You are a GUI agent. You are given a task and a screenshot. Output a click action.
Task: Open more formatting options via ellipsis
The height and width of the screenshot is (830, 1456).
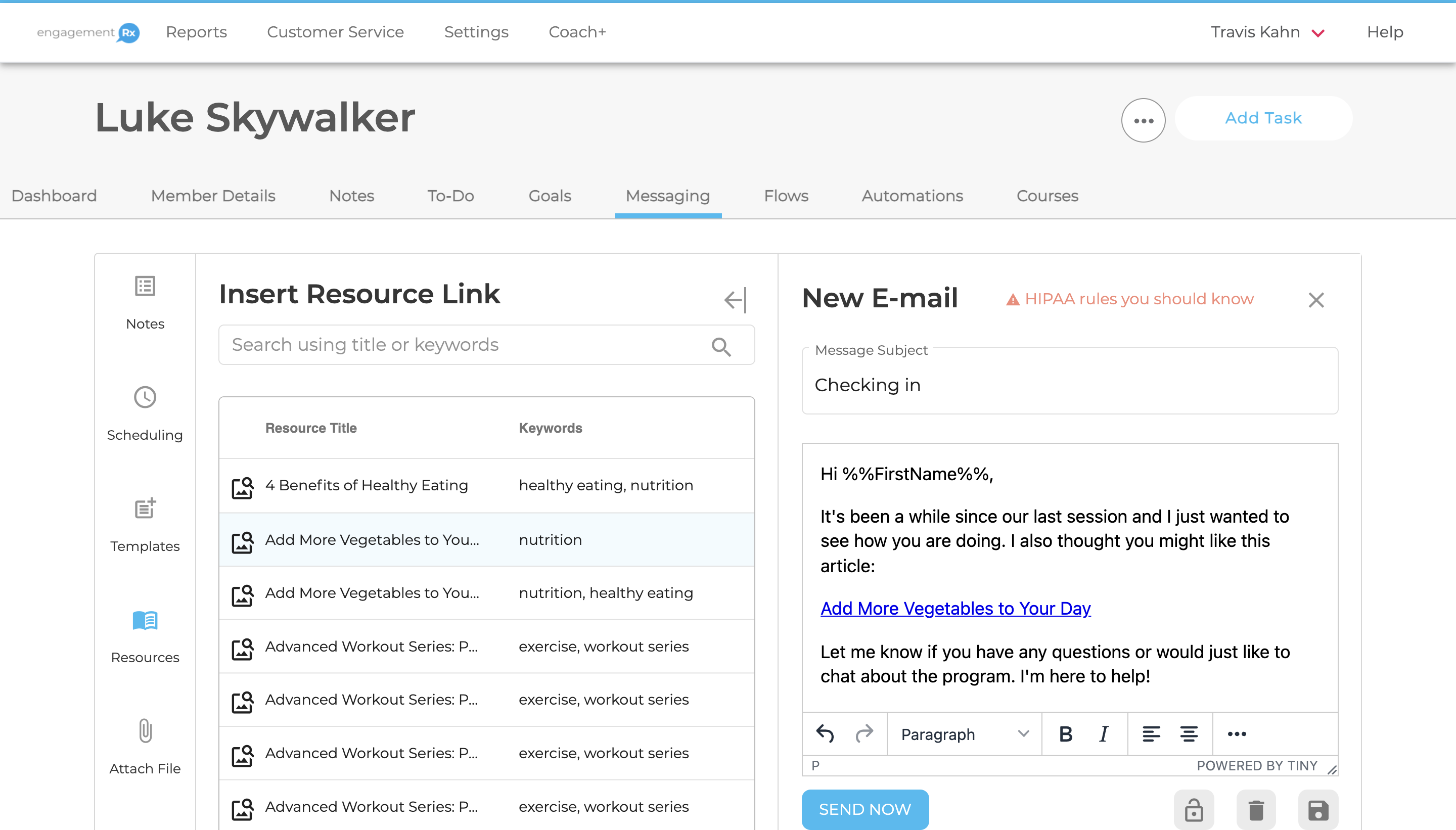(x=1236, y=734)
